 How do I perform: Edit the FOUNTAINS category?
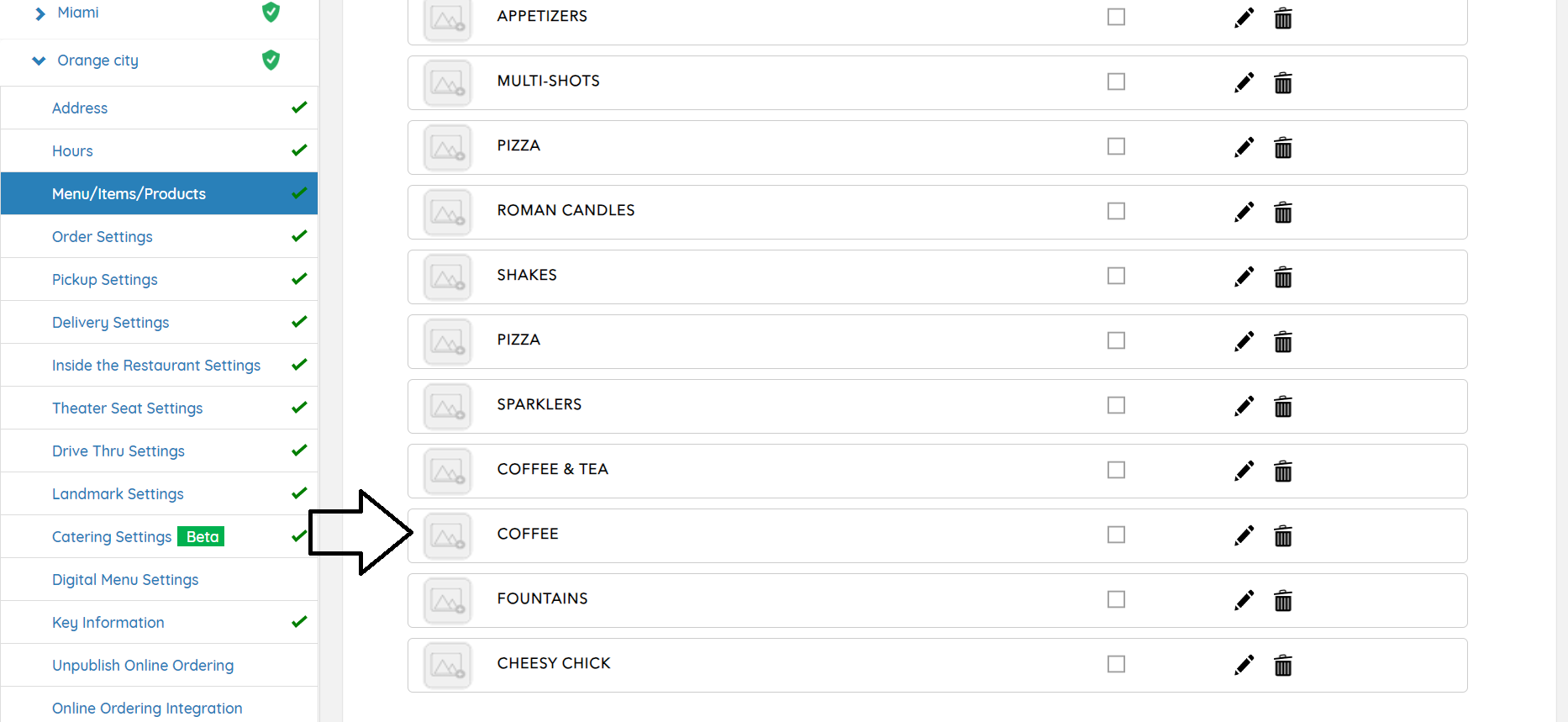1244,600
